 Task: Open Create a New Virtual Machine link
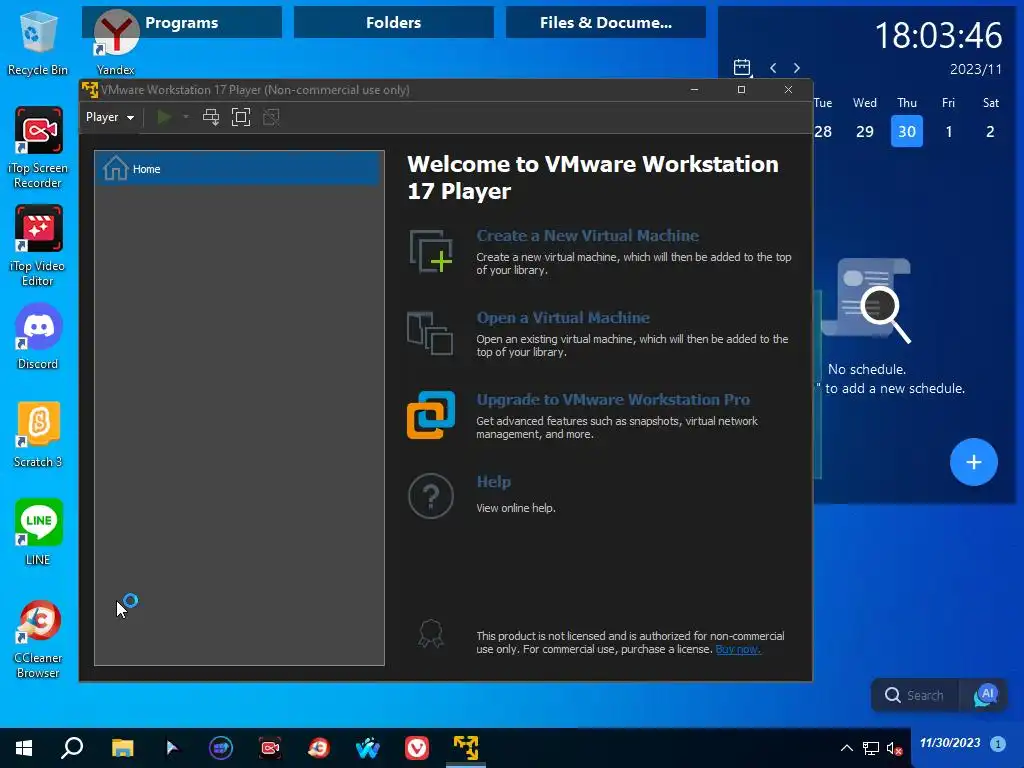tap(587, 236)
